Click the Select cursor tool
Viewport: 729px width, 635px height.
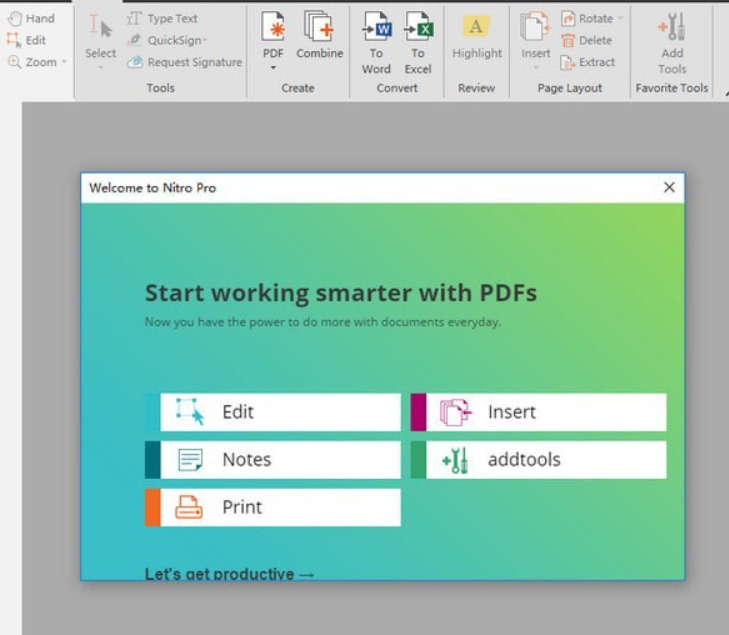(100, 42)
